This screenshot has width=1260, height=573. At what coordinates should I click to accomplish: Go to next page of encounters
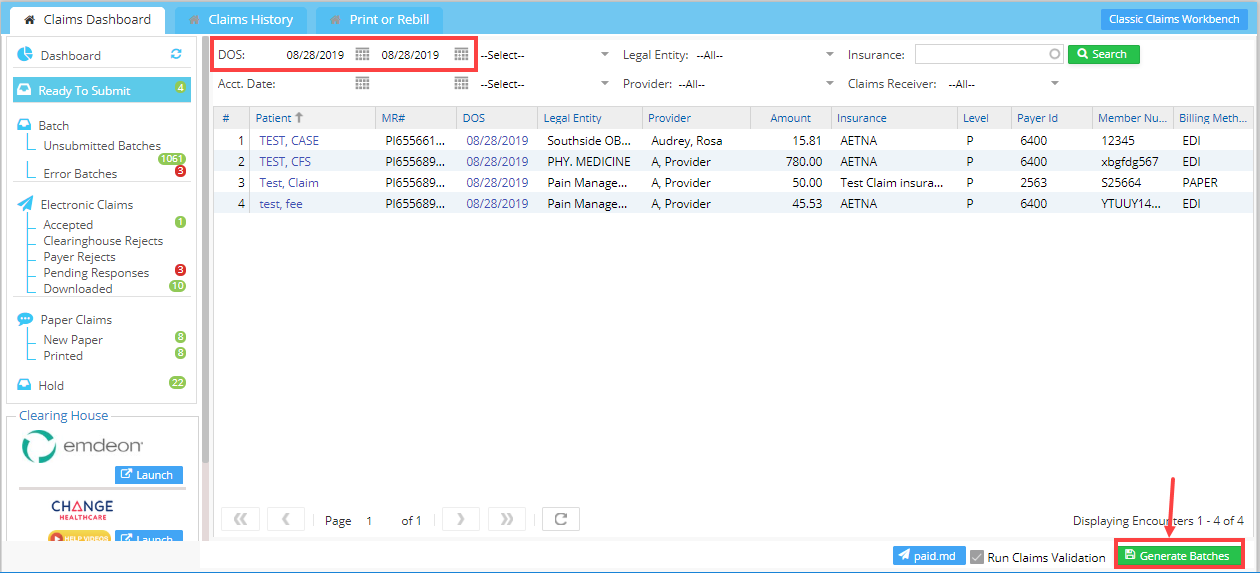(x=460, y=520)
